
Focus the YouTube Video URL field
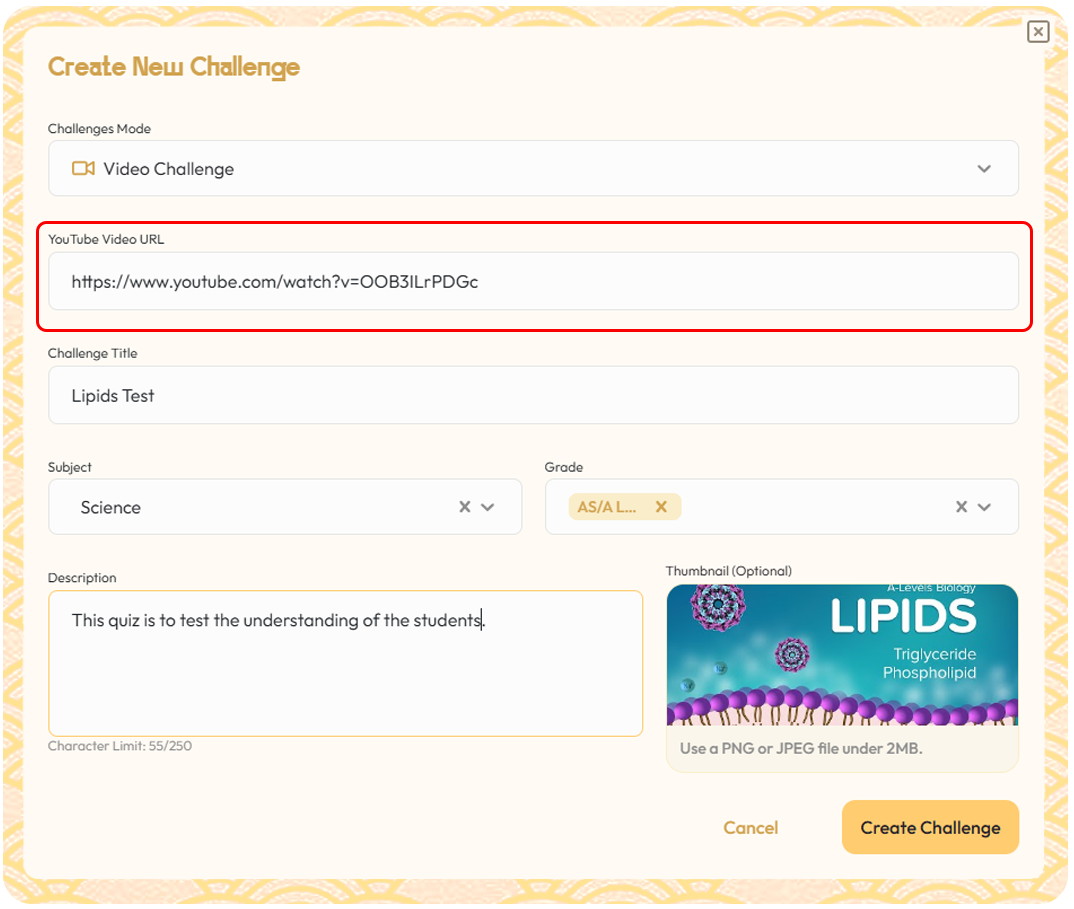(x=533, y=282)
